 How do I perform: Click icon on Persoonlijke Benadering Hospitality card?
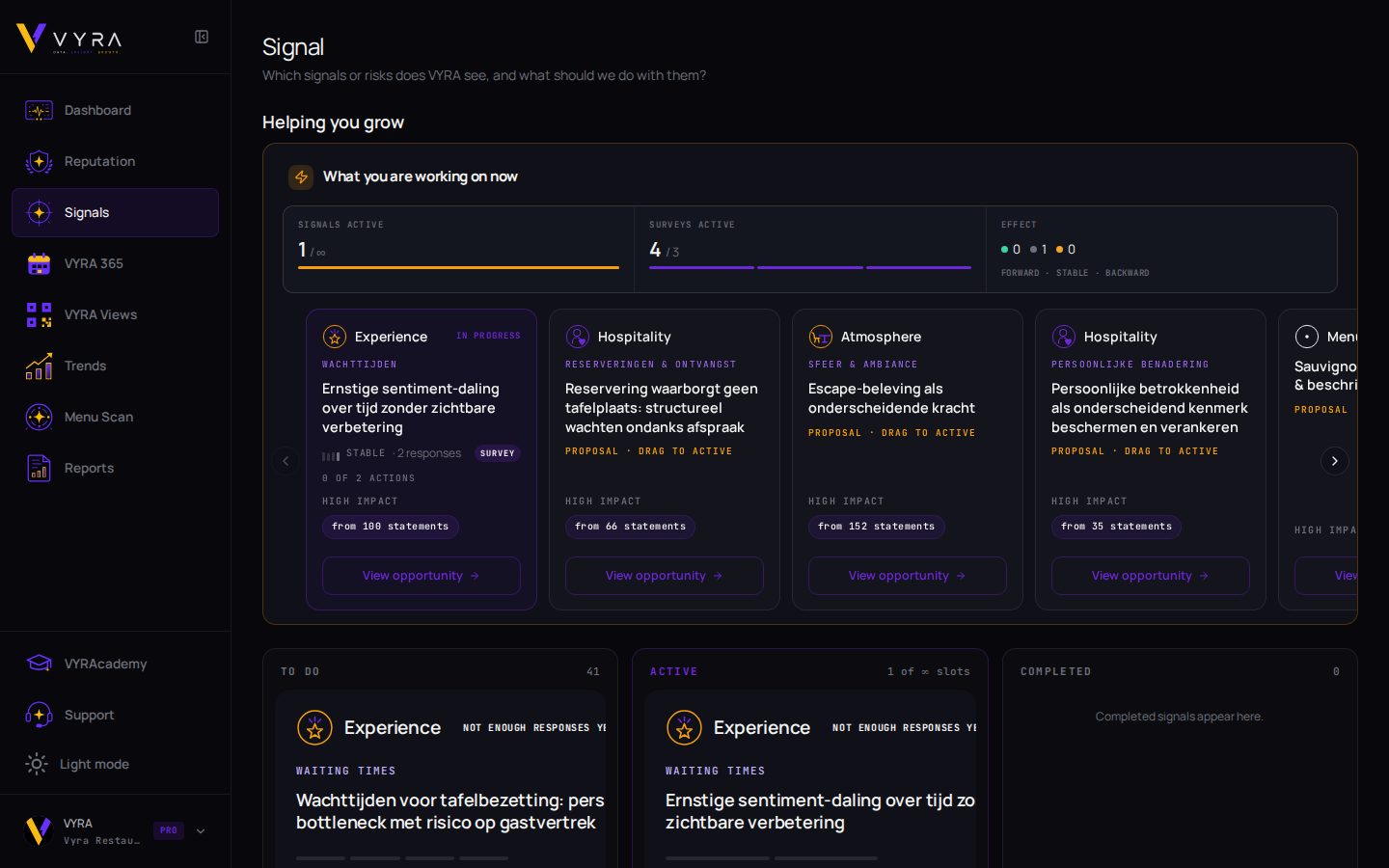1063,337
